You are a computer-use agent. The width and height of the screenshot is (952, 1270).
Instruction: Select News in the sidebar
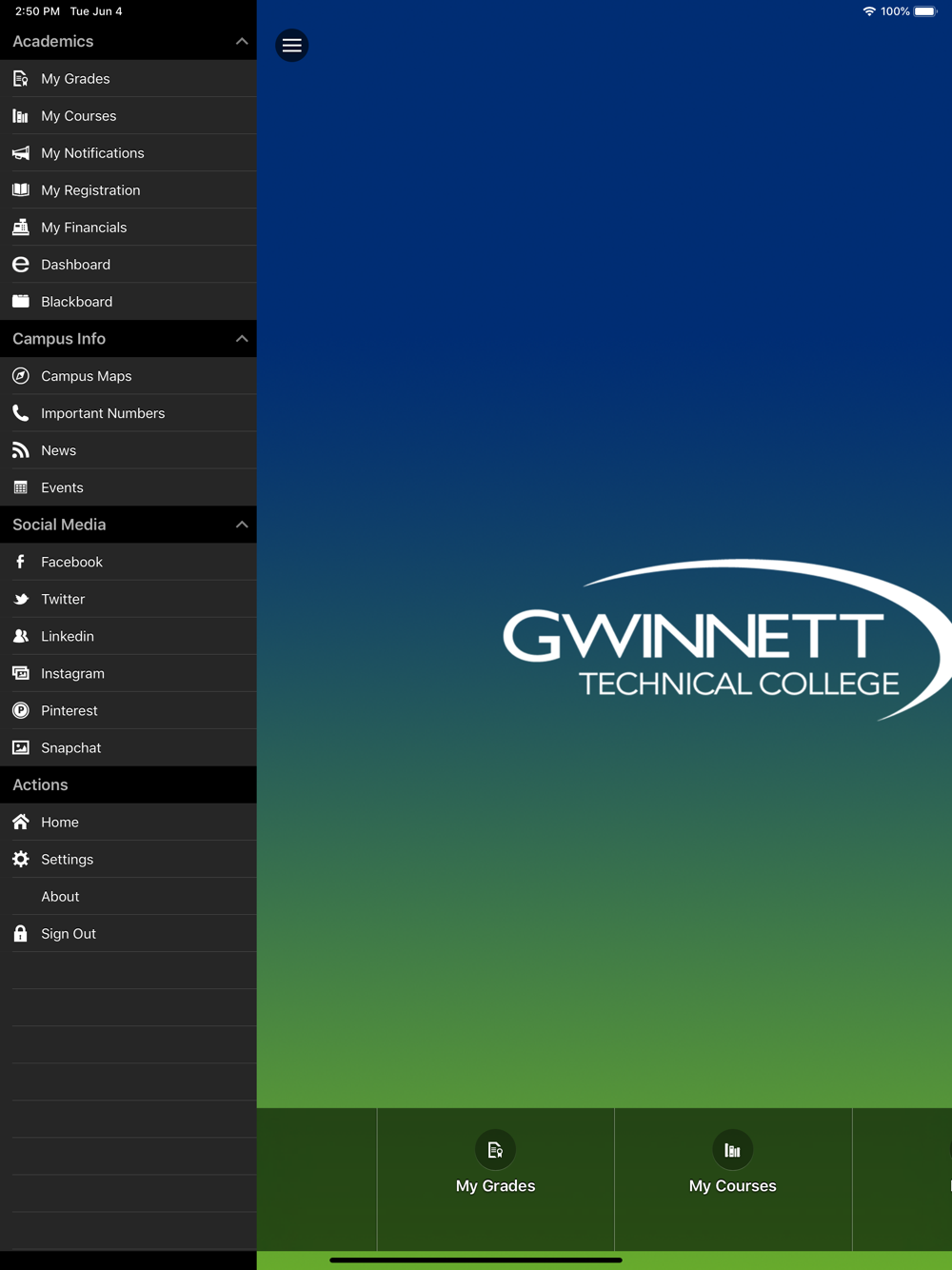click(129, 450)
